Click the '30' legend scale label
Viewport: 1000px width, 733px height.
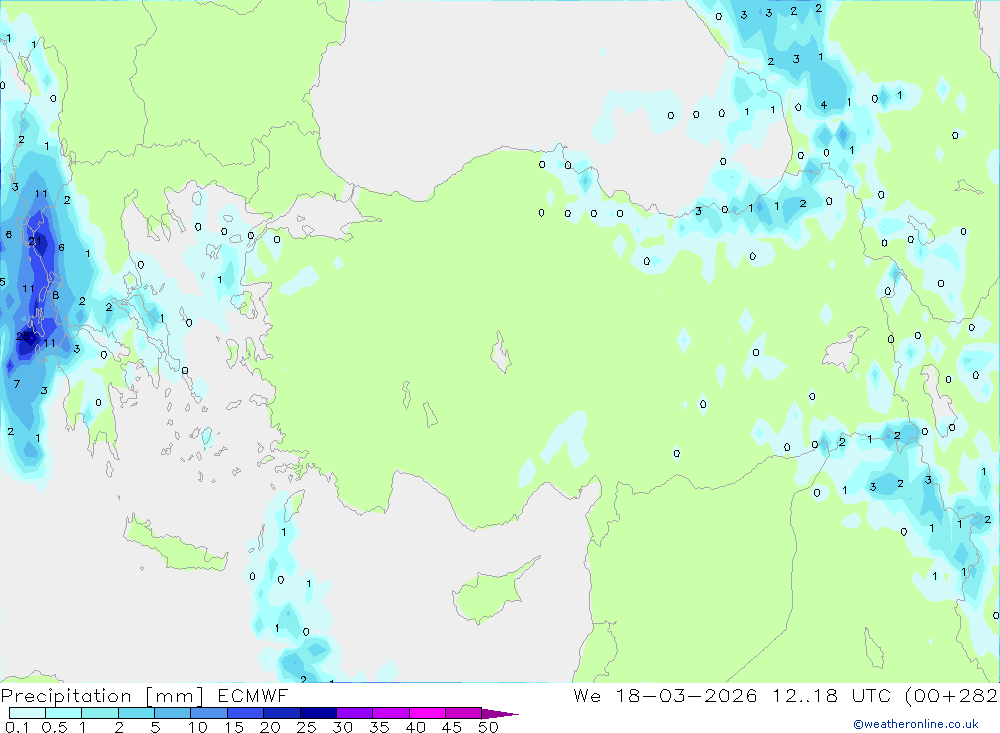342,727
